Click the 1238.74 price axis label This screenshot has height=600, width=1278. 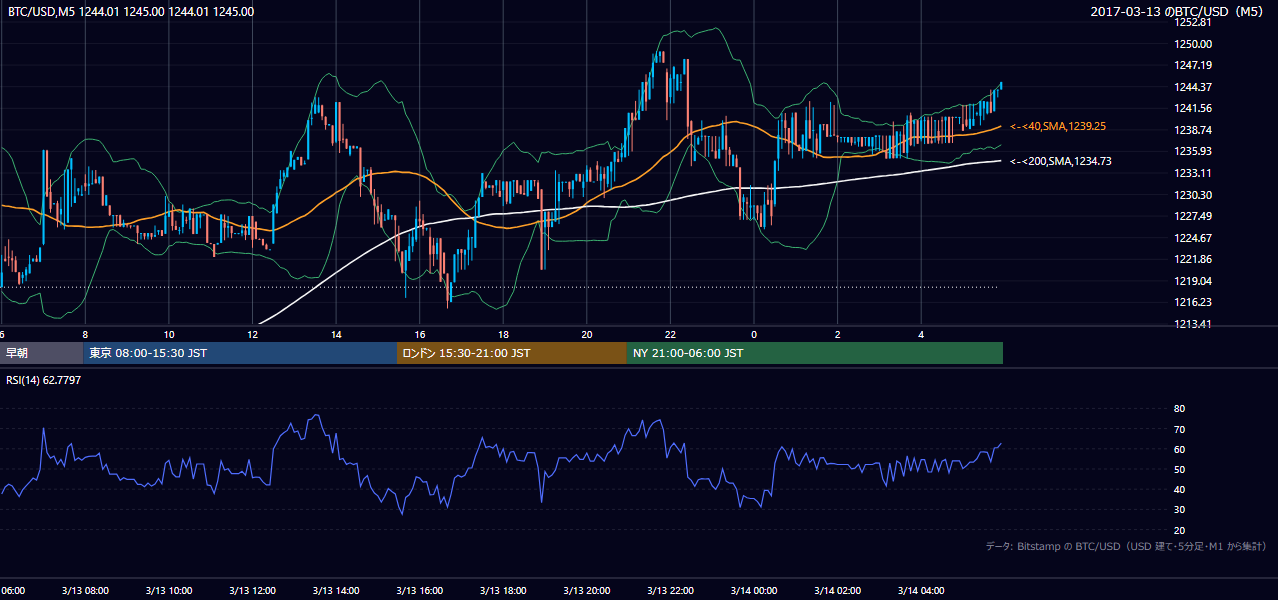1193,130
